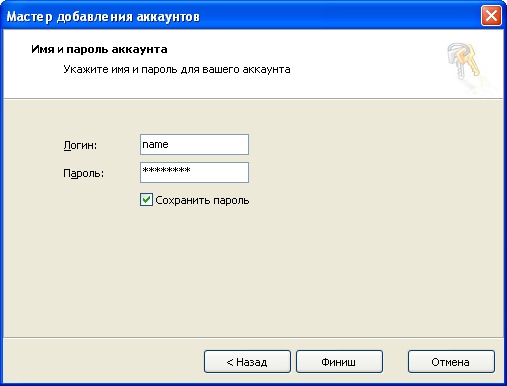Click the Пароль: label

[83, 173]
